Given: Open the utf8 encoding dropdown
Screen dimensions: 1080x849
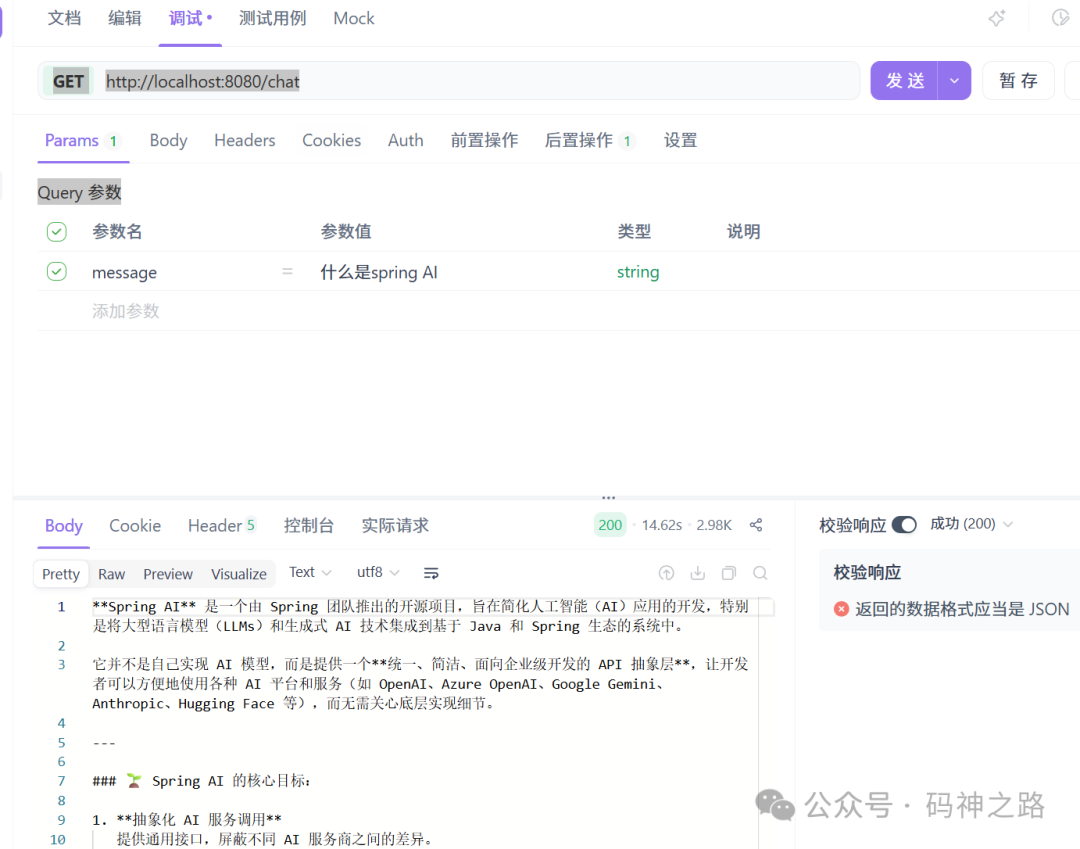Looking at the screenshot, I should [x=377, y=572].
